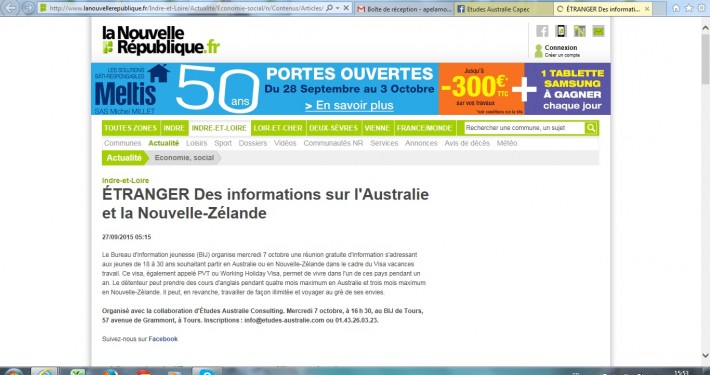Expand the address bar search dropdown arrow
710x375 pixels.
338,8
